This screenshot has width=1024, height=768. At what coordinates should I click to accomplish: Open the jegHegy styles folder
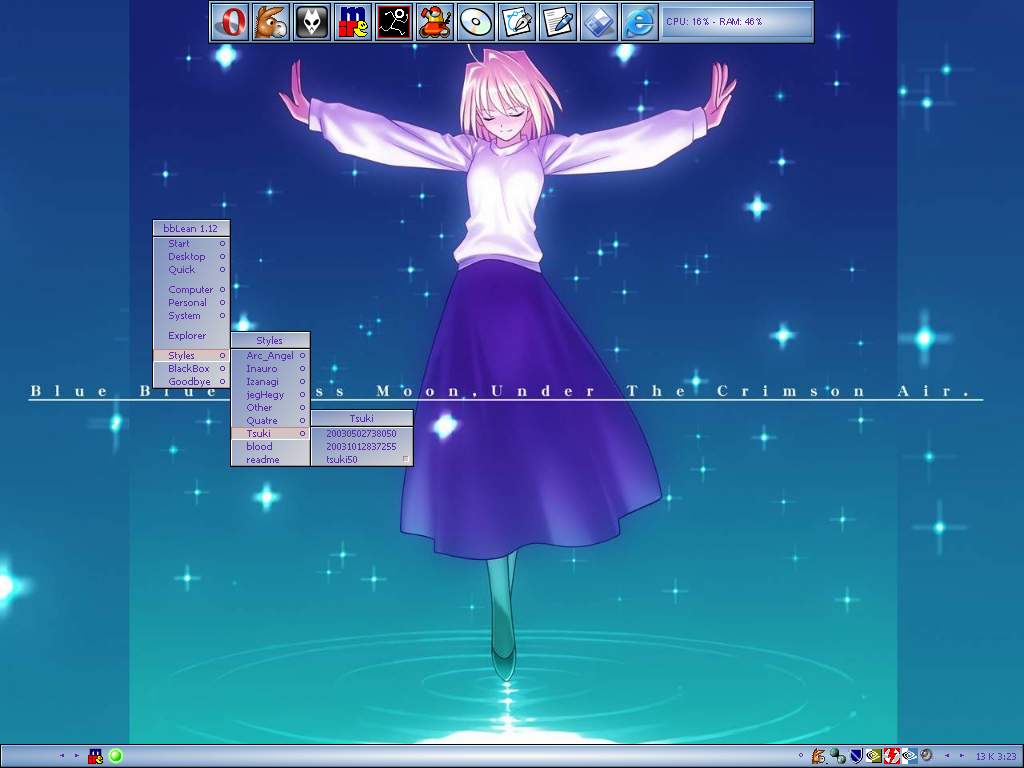[x=270, y=394]
